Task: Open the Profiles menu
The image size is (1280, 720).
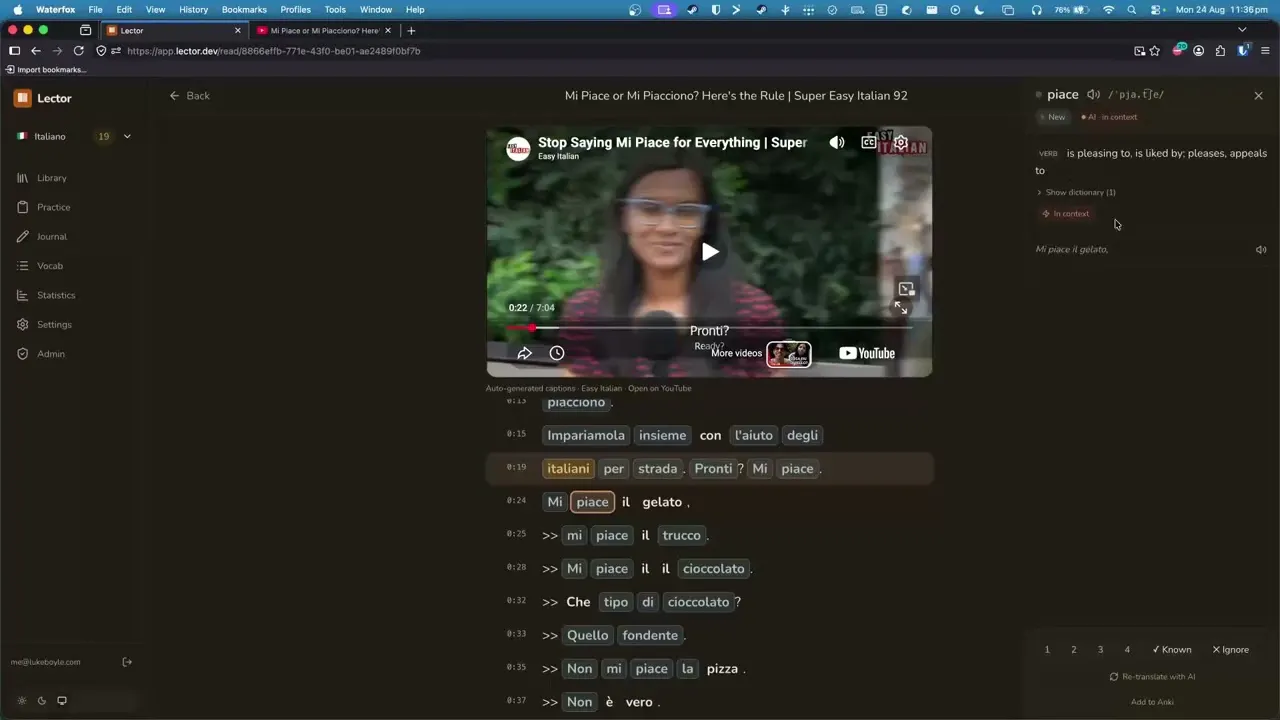Action: (295, 10)
